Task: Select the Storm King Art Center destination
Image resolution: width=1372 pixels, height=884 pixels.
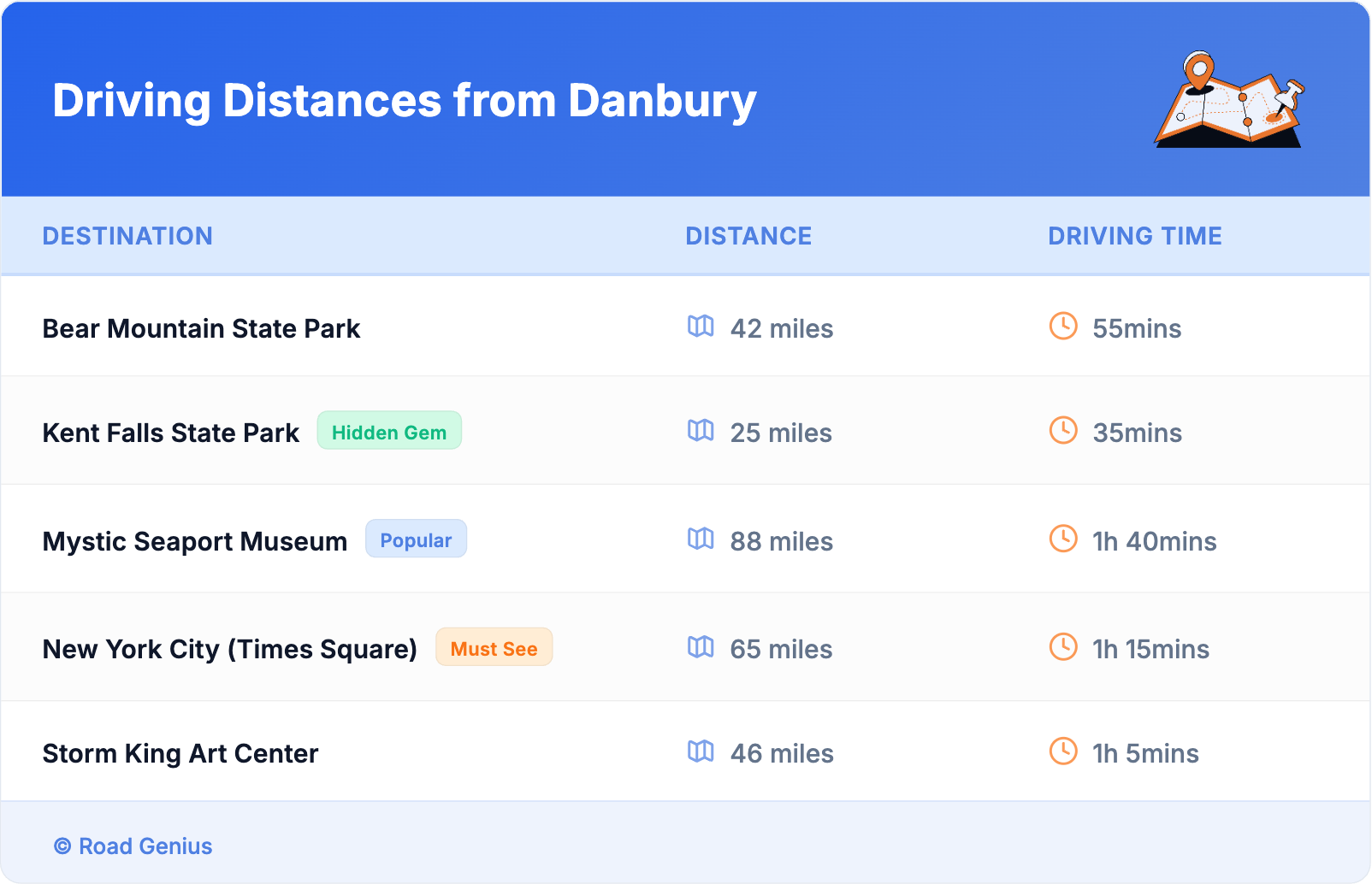Action: 180,753
